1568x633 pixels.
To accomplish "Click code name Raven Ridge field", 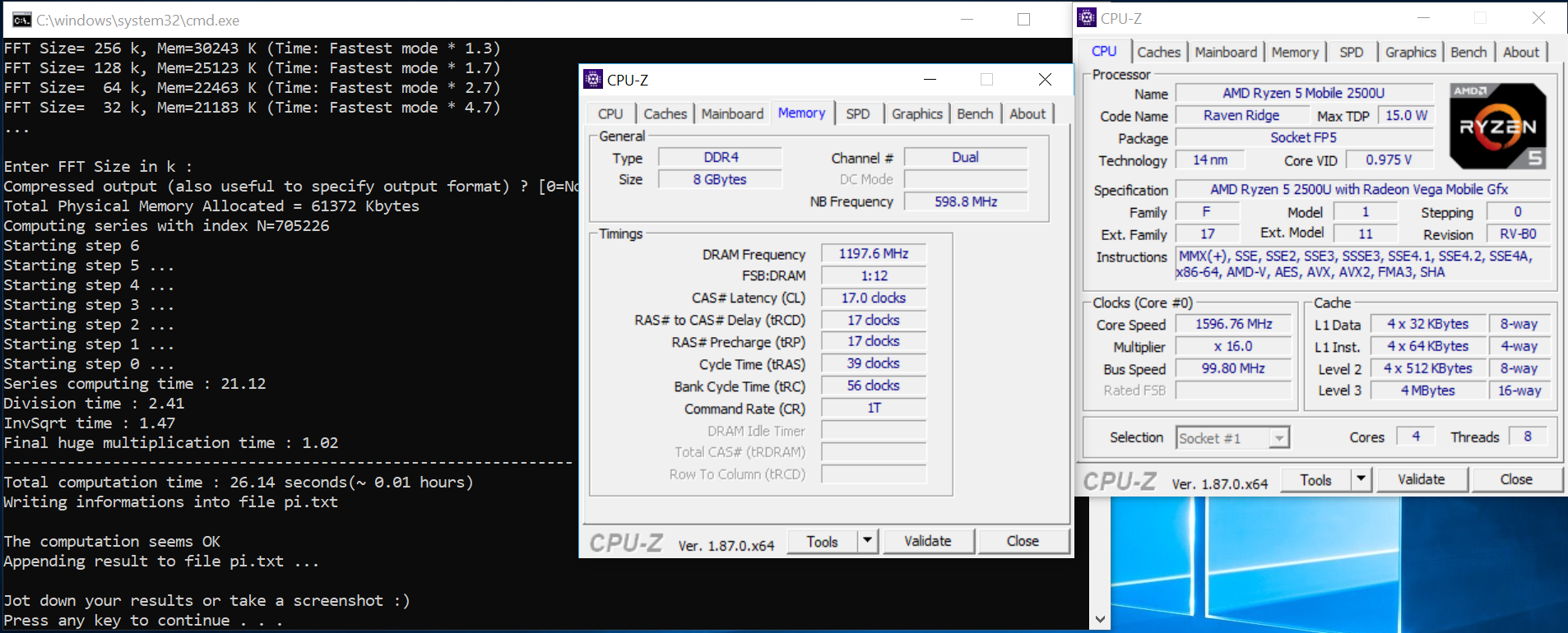I will click(1241, 116).
